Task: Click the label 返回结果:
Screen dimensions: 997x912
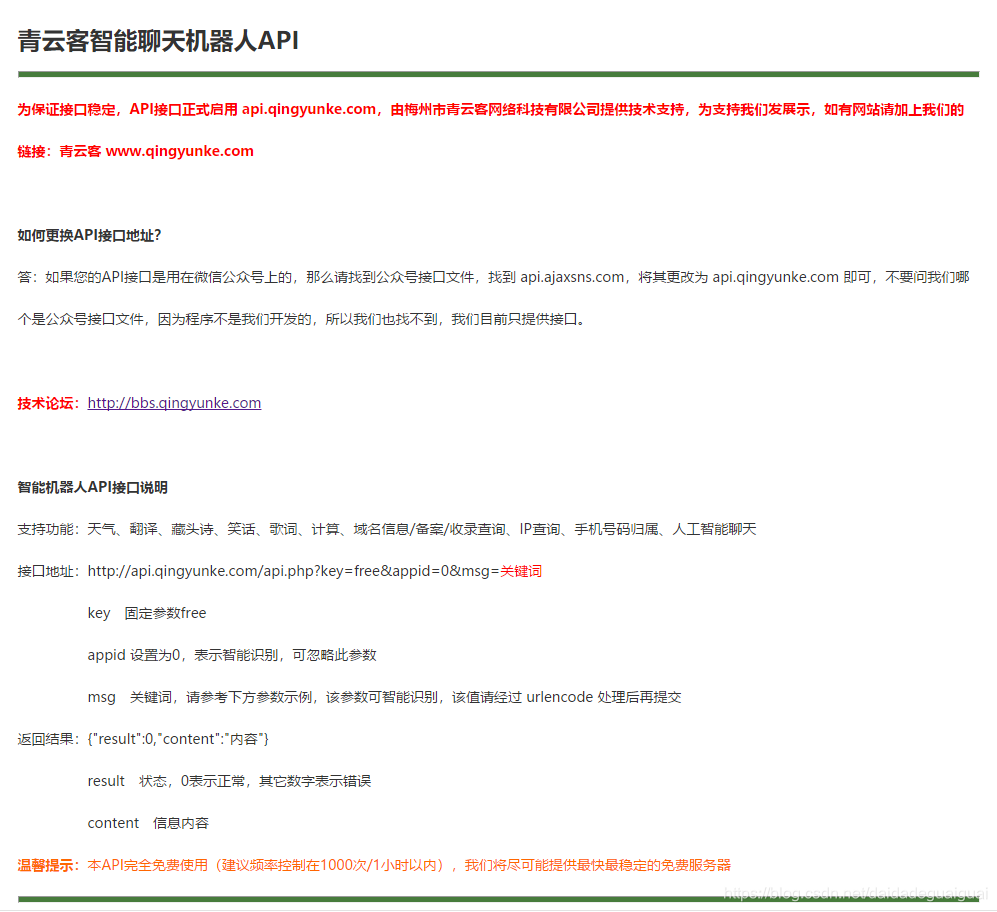Action: (49, 739)
